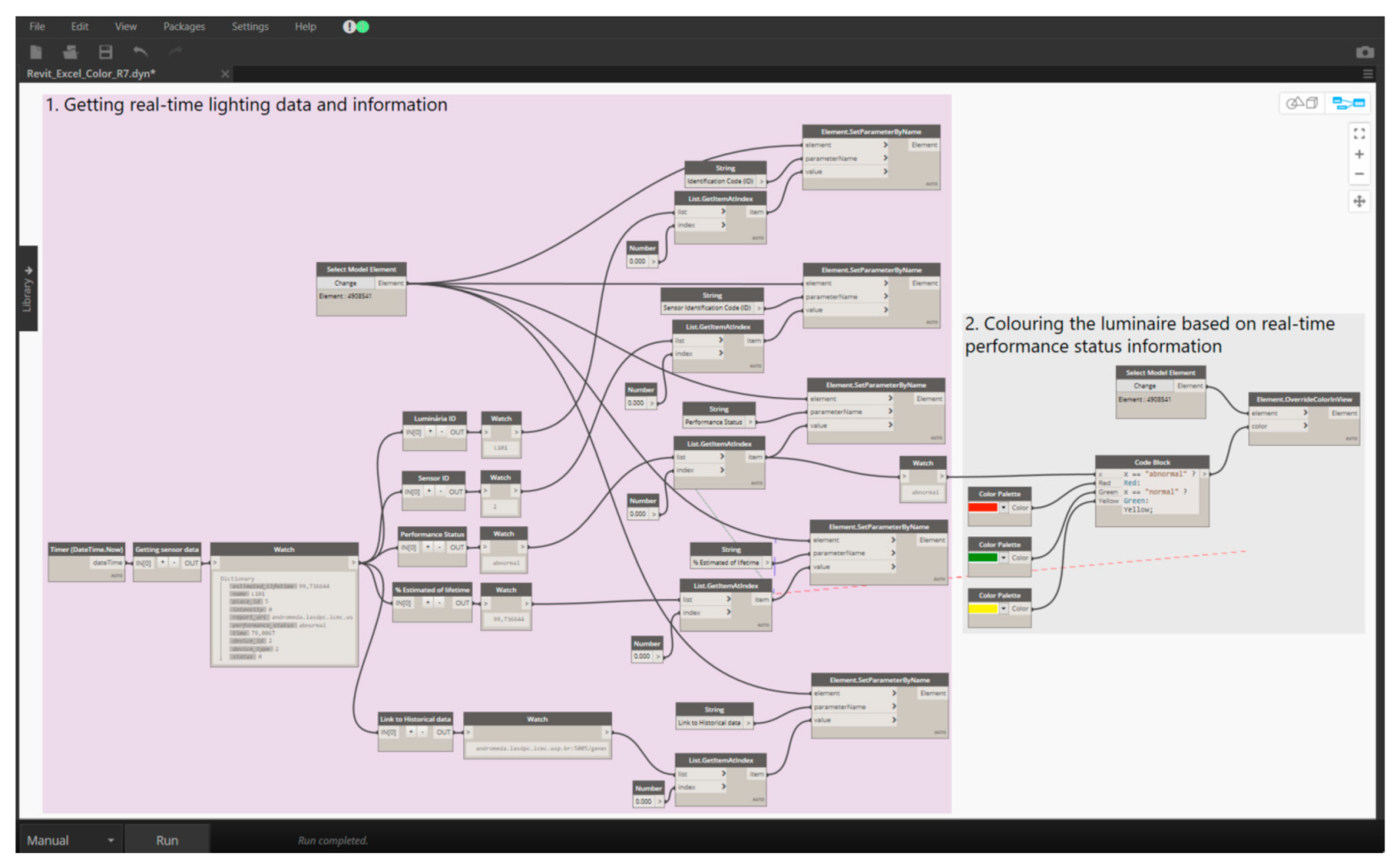Open the Packages menu
The height and width of the screenshot is (867, 1400).
(x=184, y=27)
